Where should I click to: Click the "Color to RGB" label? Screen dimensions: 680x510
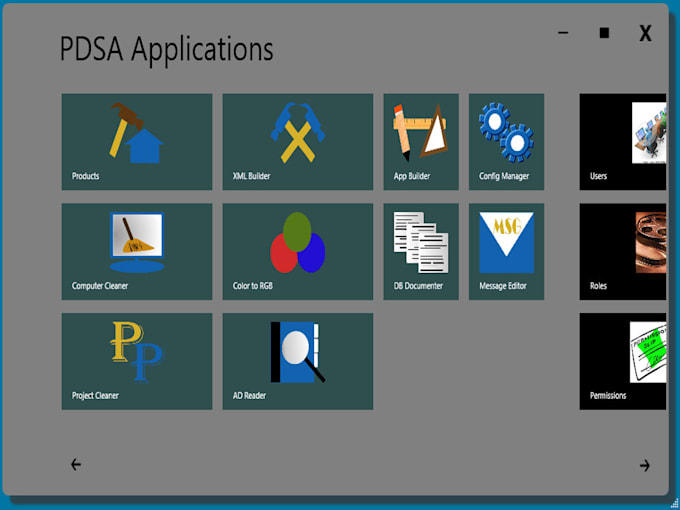[253, 286]
